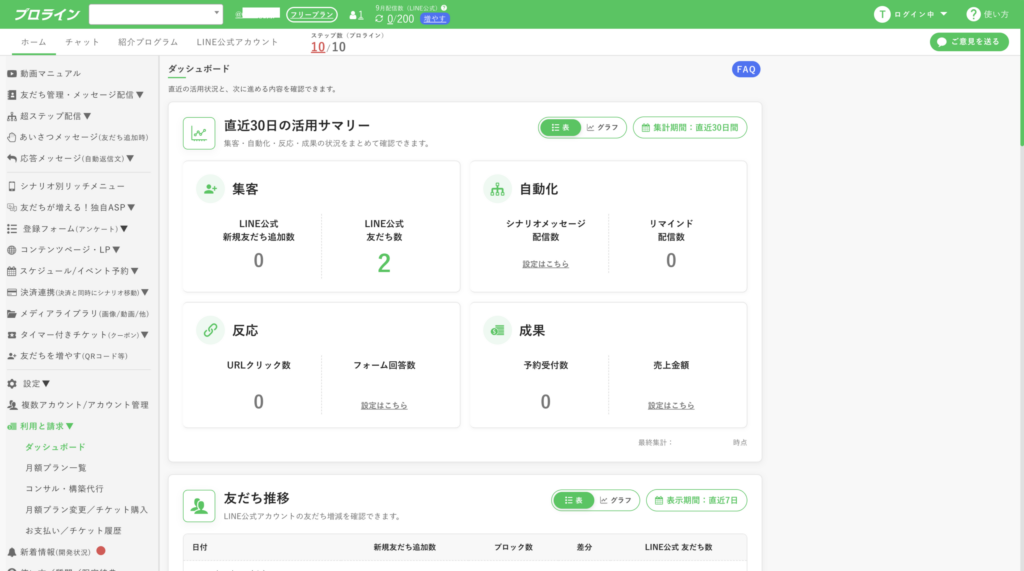Screen dimensions: 1024x571
Task: Open ダッシュボード in sidebar
Action: click(56, 447)
